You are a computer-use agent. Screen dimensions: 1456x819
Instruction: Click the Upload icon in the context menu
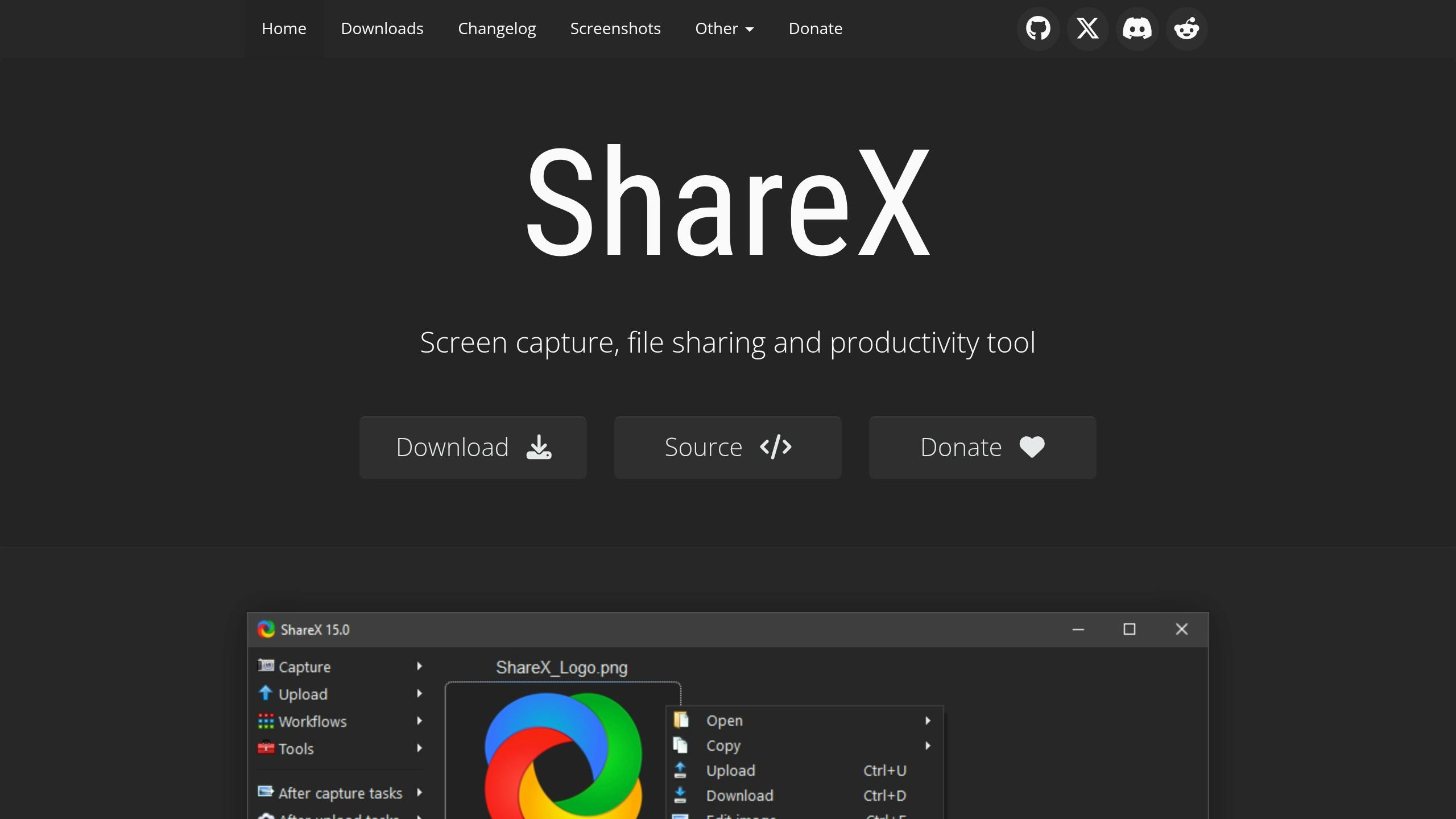(x=680, y=770)
